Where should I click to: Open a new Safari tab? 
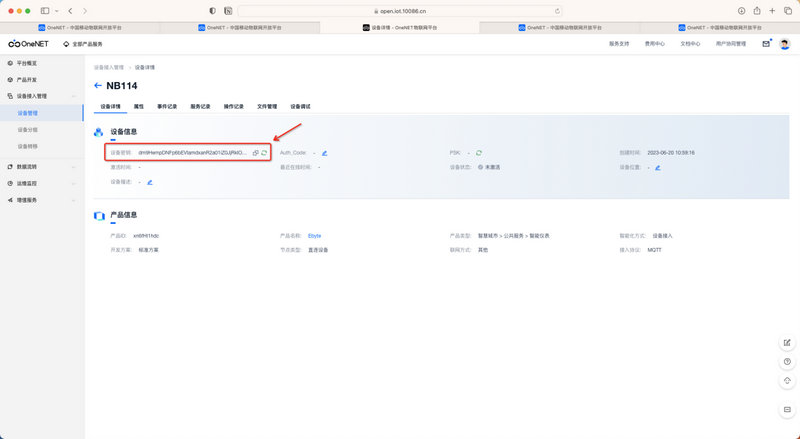[x=772, y=11]
